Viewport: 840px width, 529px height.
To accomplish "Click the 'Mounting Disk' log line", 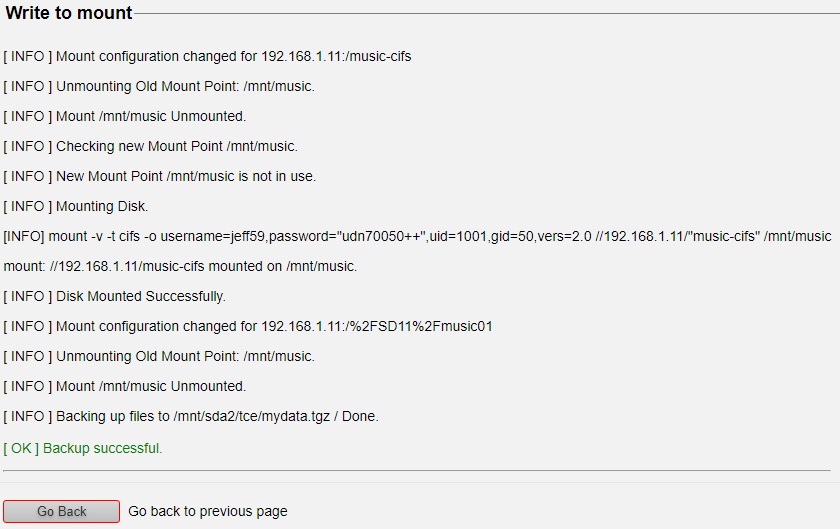I will (x=76, y=206).
